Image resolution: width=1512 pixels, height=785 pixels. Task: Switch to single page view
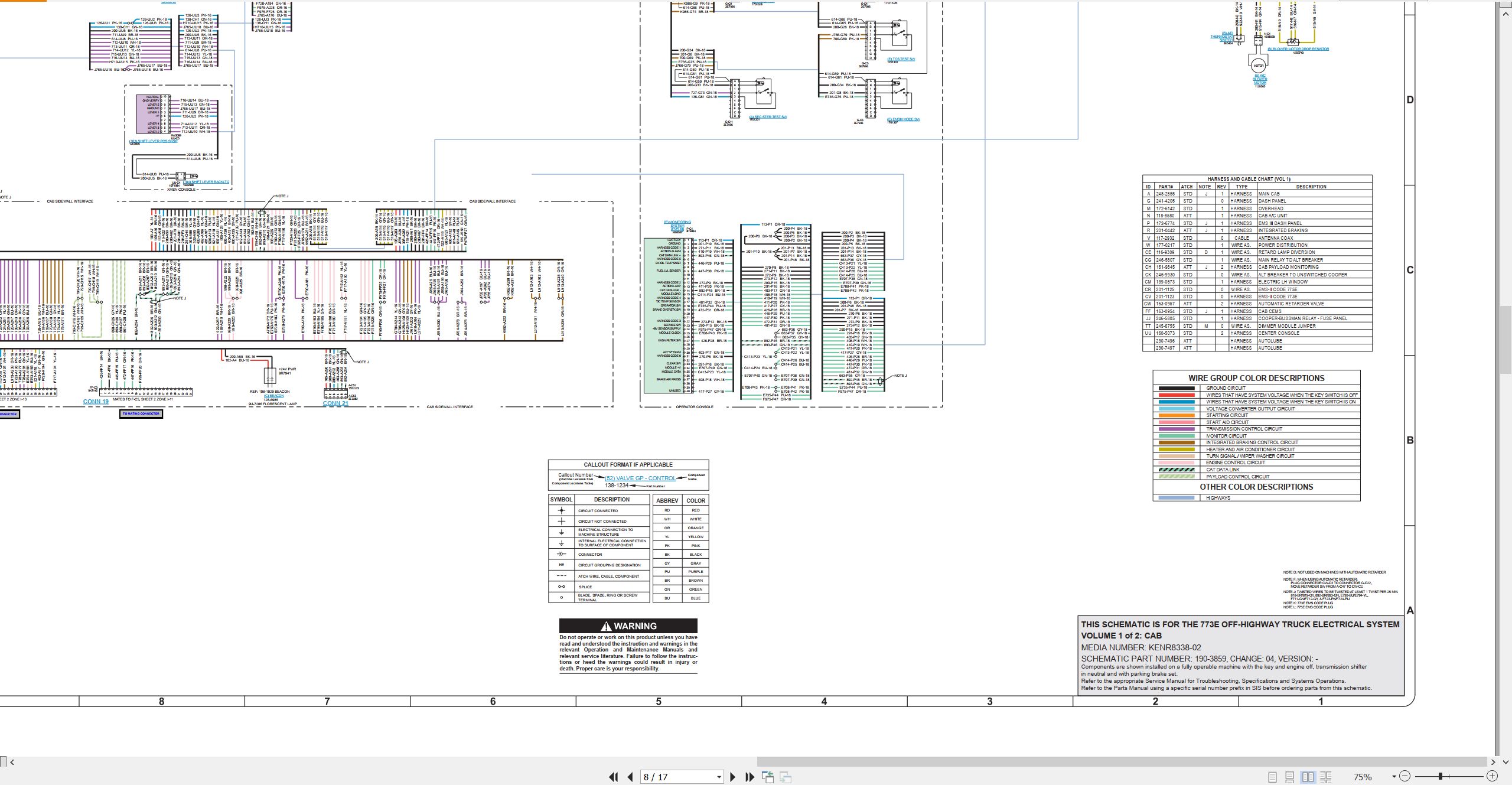point(1273,777)
